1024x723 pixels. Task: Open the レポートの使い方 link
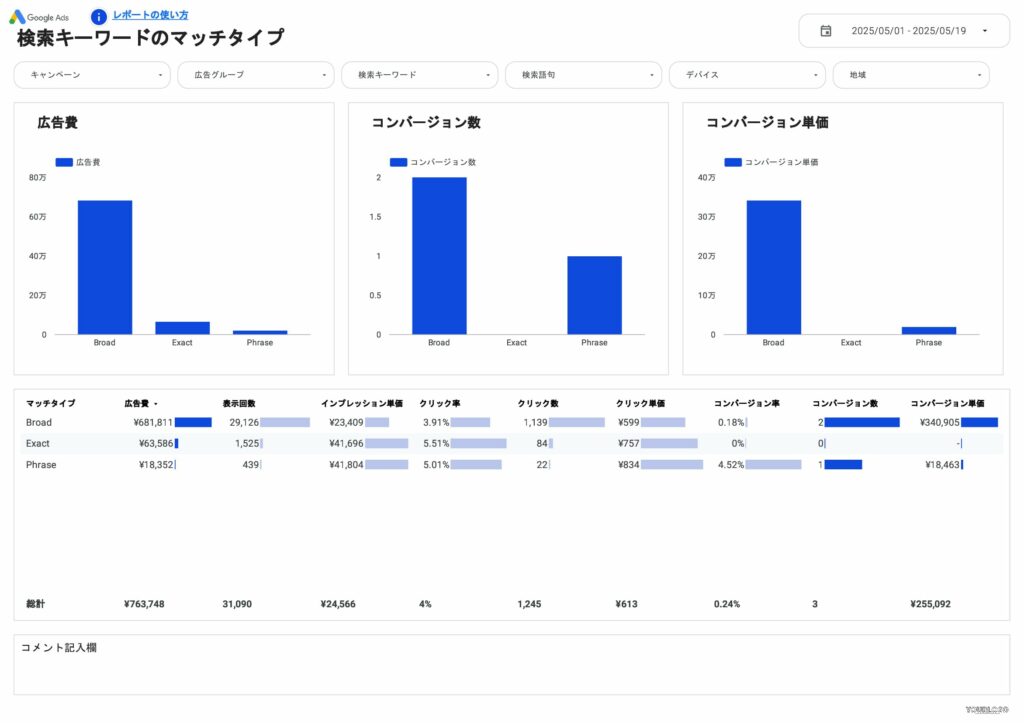pyautogui.click(x=148, y=16)
